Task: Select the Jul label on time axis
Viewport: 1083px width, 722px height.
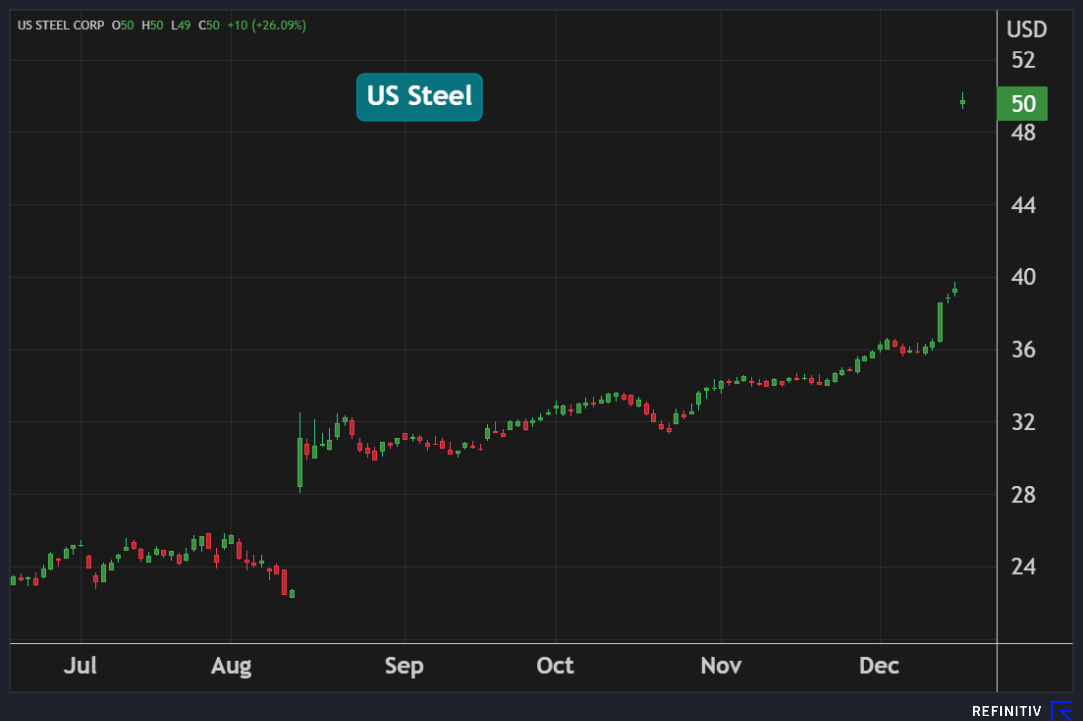Action: (x=80, y=666)
